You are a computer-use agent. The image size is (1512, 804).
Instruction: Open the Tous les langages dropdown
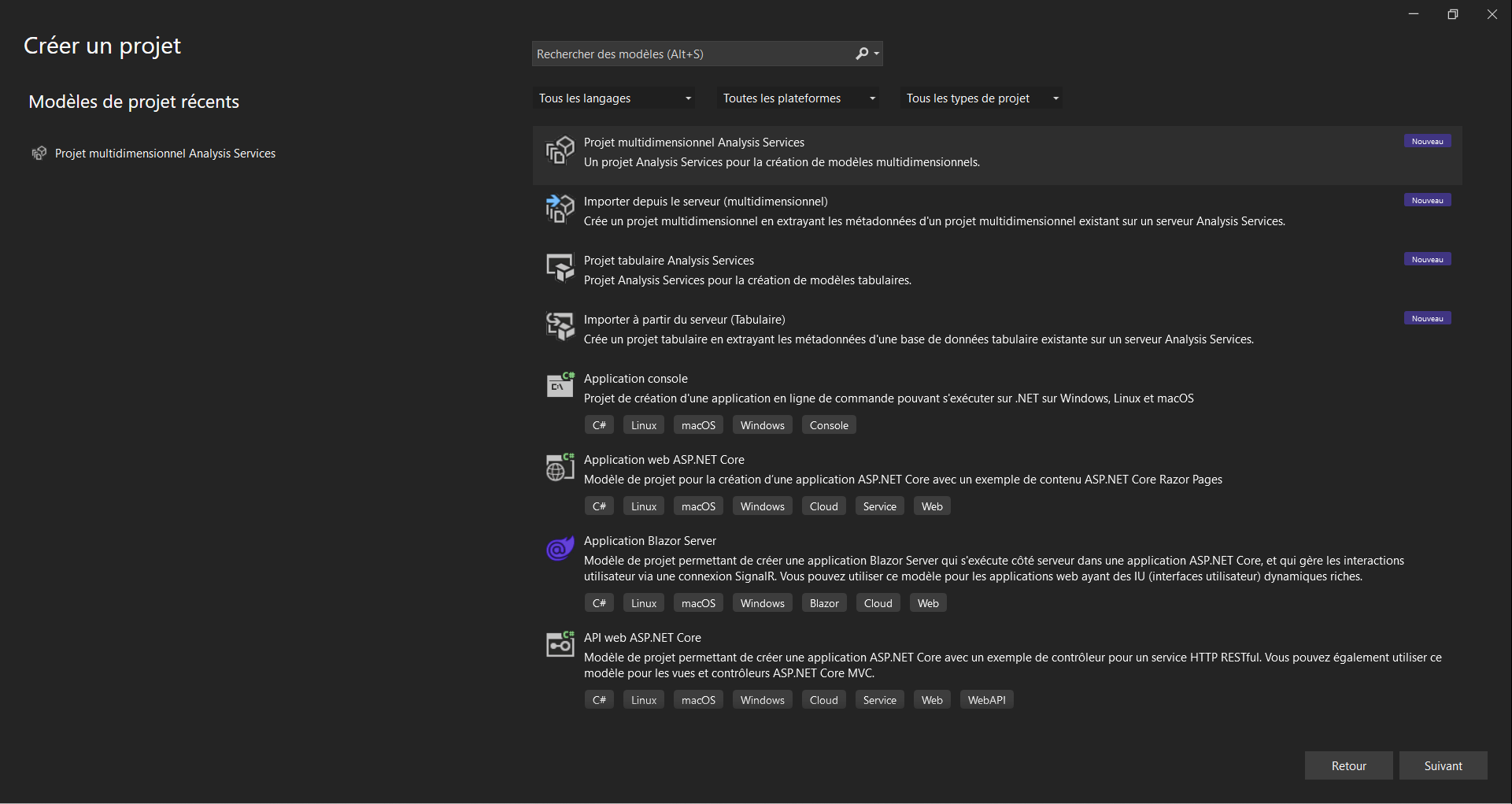pyautogui.click(x=615, y=98)
